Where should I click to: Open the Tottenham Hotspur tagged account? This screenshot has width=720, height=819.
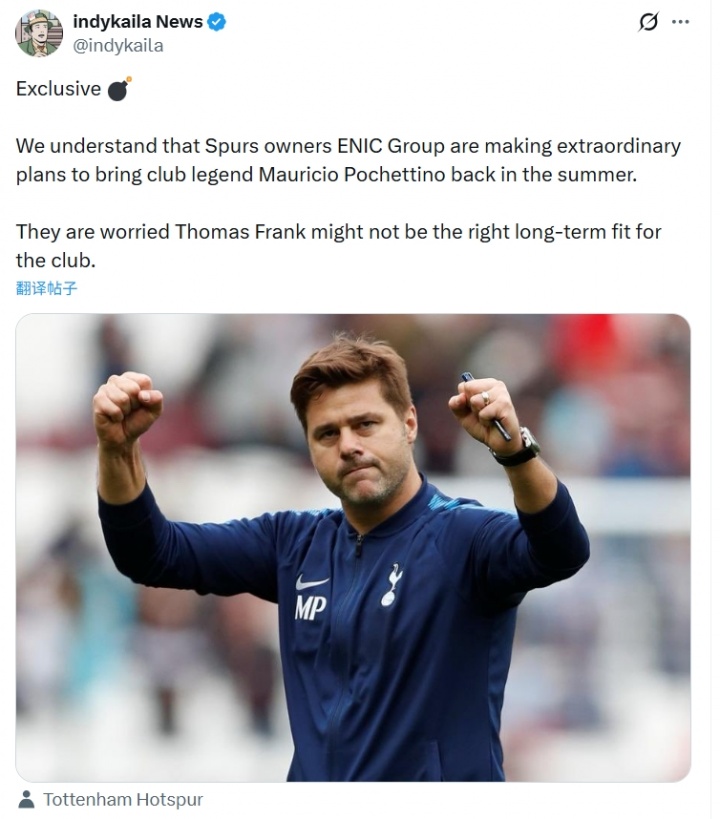click(x=123, y=799)
